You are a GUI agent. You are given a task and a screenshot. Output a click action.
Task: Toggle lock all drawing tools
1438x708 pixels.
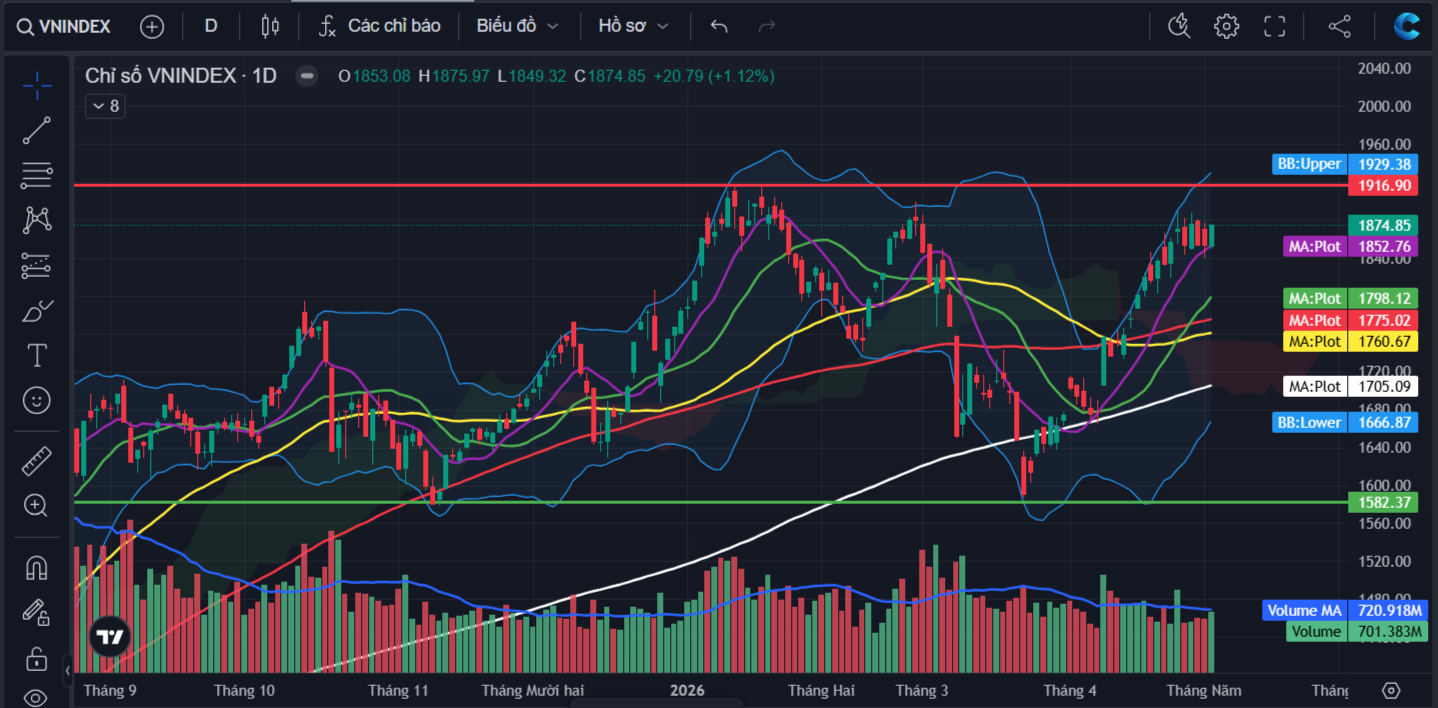[x=37, y=657]
